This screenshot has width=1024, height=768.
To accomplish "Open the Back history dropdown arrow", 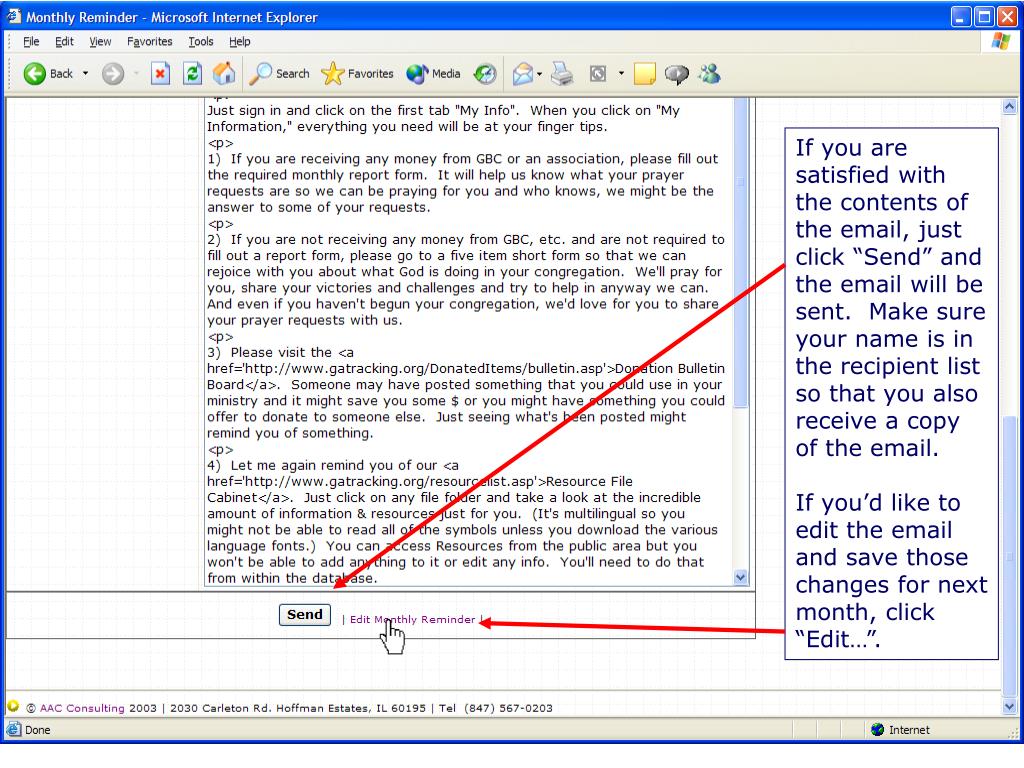I will (x=86, y=74).
